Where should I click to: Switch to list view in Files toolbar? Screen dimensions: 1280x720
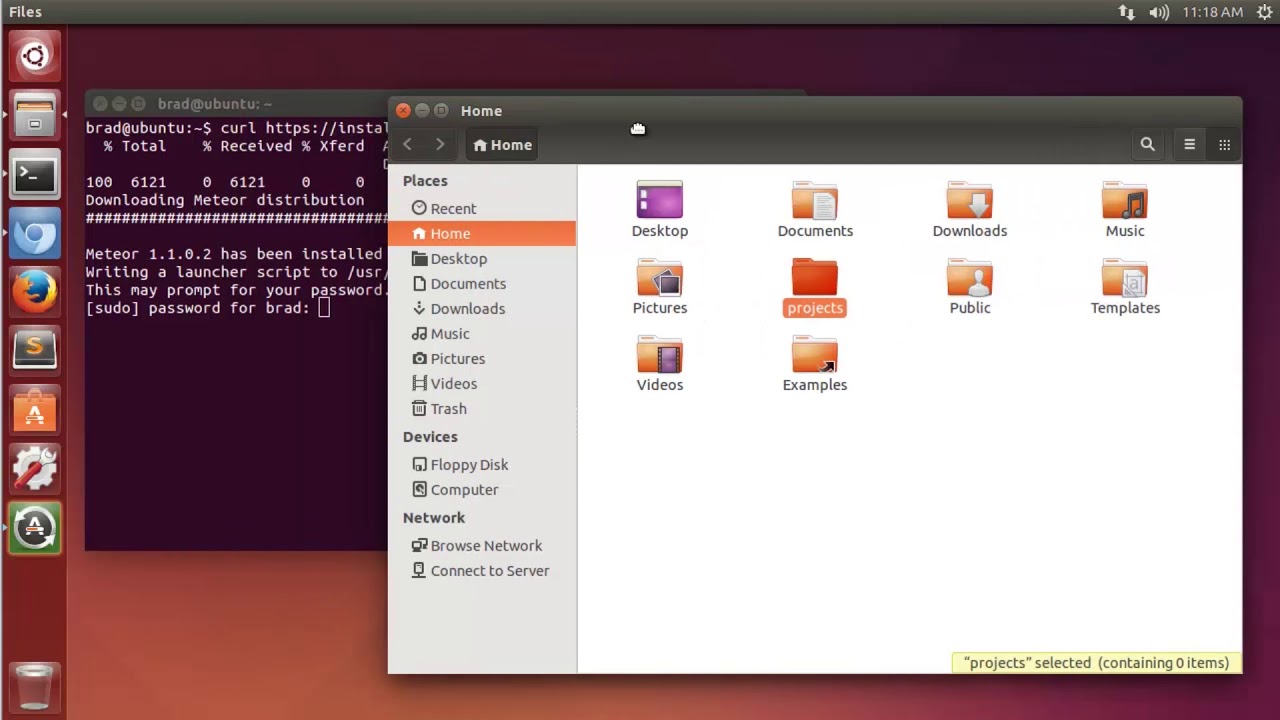click(1189, 145)
